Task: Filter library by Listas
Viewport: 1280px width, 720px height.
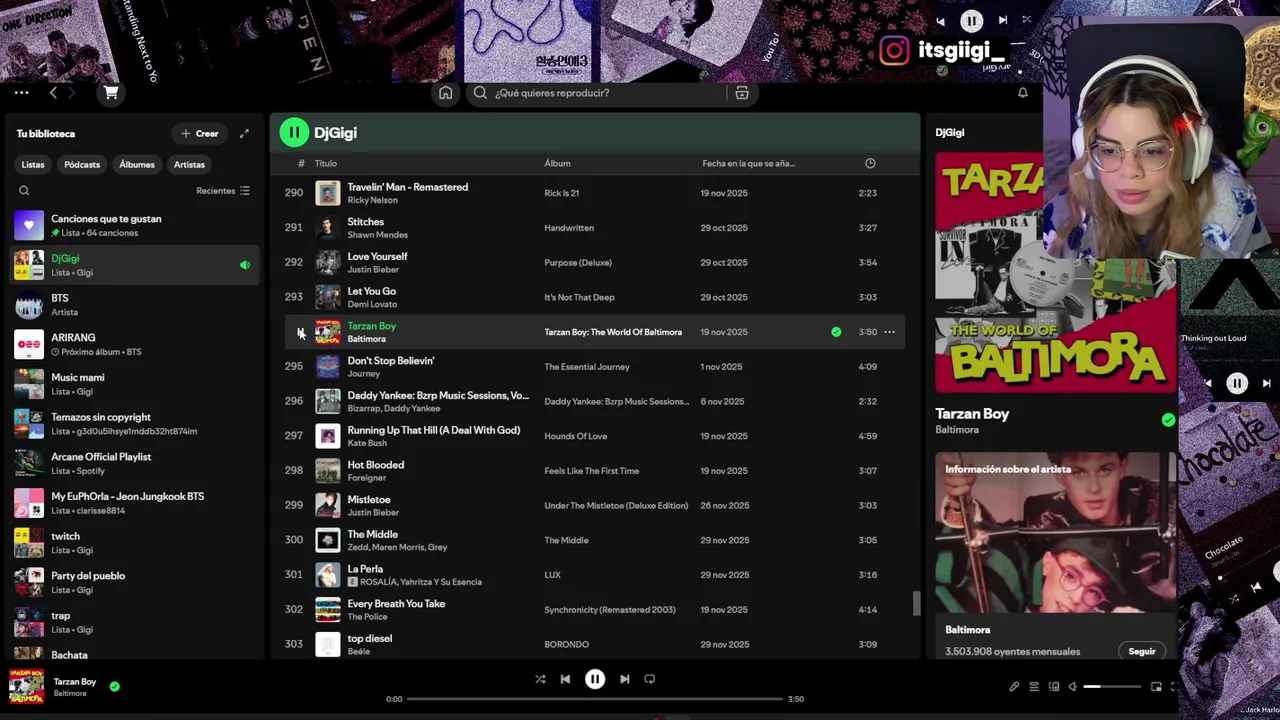Action: click(x=33, y=164)
